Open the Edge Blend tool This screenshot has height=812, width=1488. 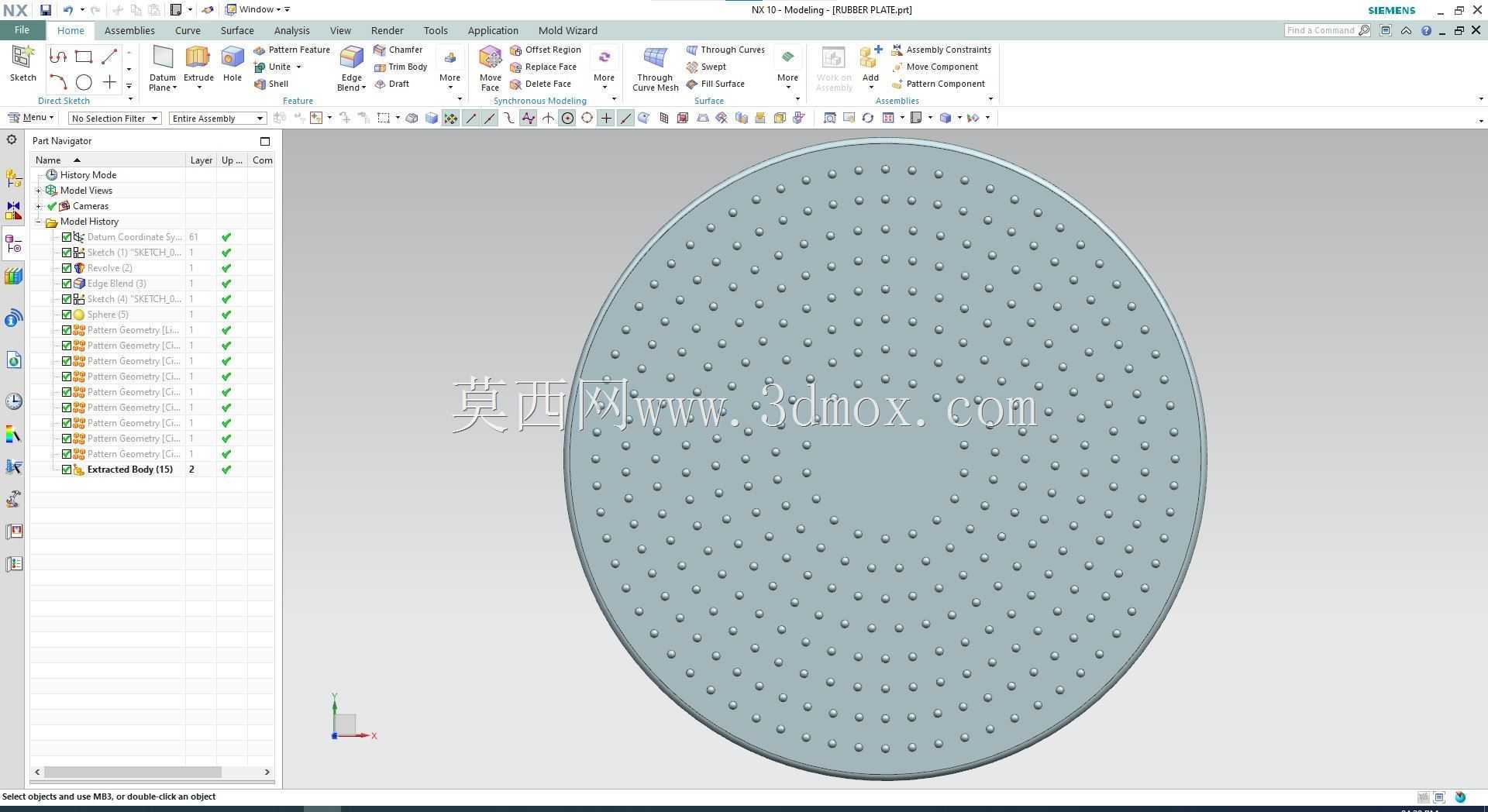[x=352, y=68]
